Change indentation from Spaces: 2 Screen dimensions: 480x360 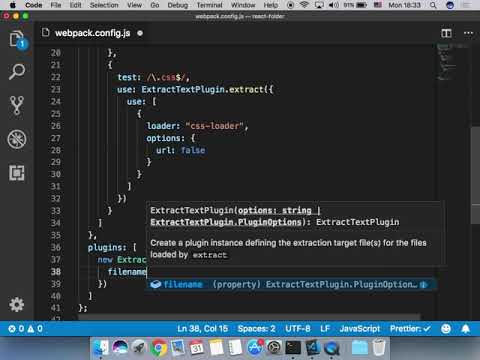[x=256, y=329]
